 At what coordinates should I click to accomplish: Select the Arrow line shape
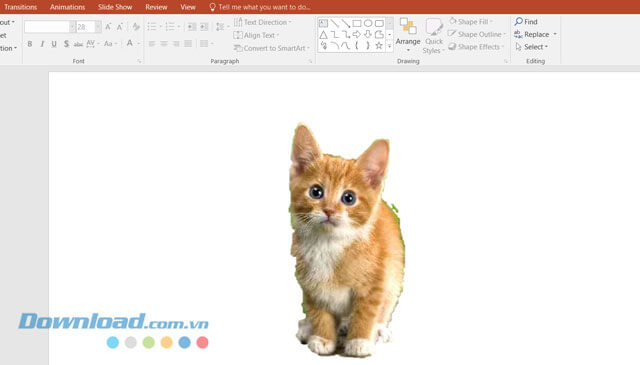346,23
